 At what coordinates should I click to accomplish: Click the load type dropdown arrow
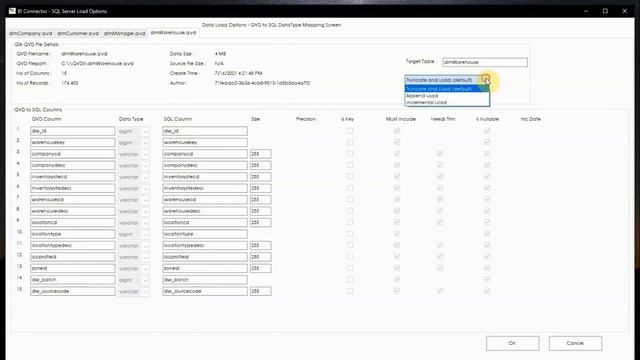(x=485, y=80)
